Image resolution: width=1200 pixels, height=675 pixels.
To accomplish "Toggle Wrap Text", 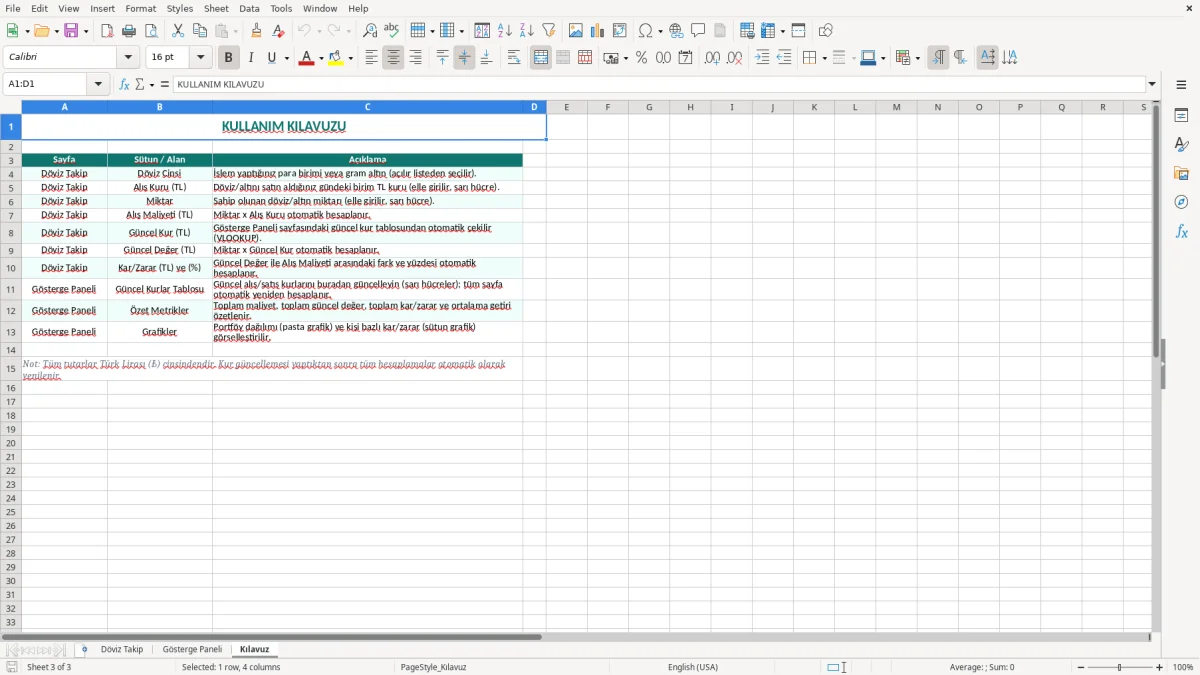I will pos(514,58).
